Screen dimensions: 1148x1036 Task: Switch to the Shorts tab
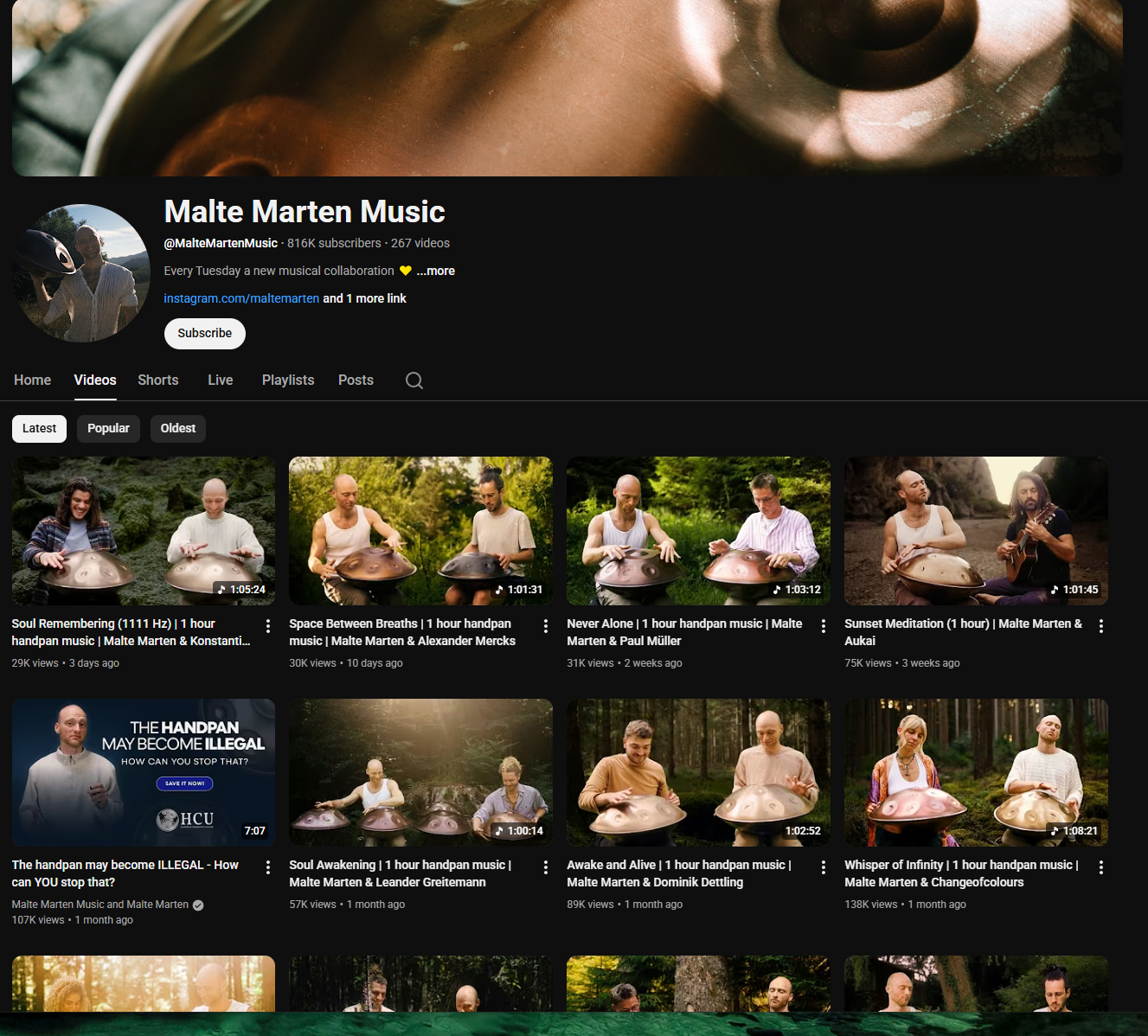click(157, 381)
